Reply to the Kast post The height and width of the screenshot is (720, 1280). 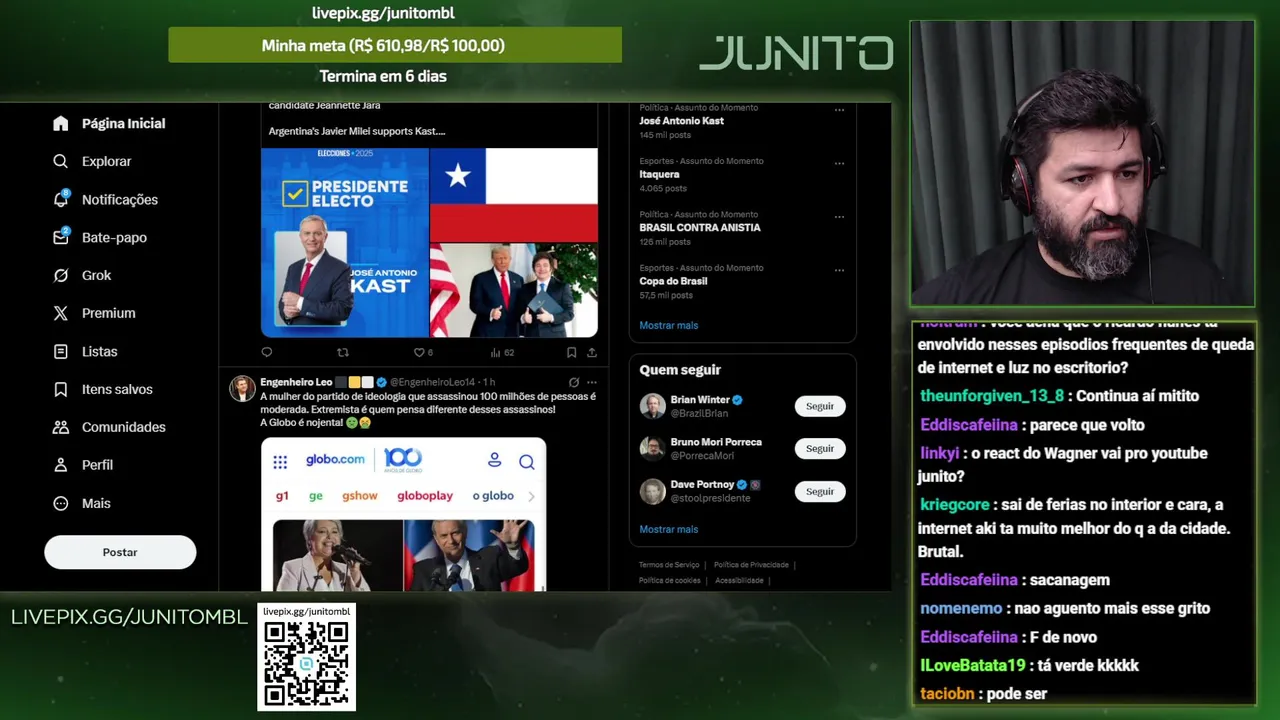266,352
